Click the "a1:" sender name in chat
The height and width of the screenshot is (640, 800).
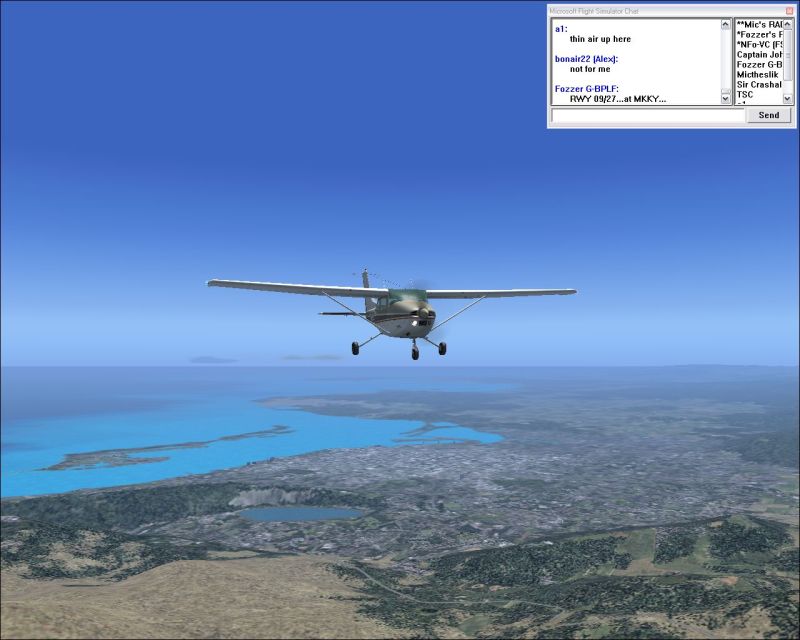[561, 29]
